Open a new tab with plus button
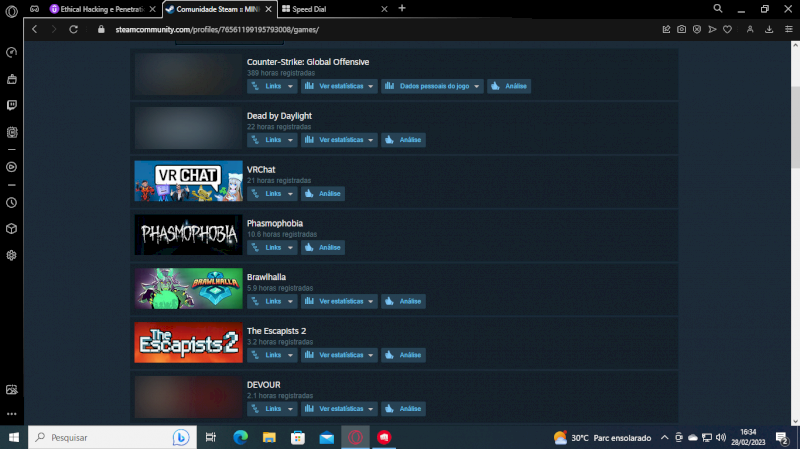 click(x=402, y=8)
